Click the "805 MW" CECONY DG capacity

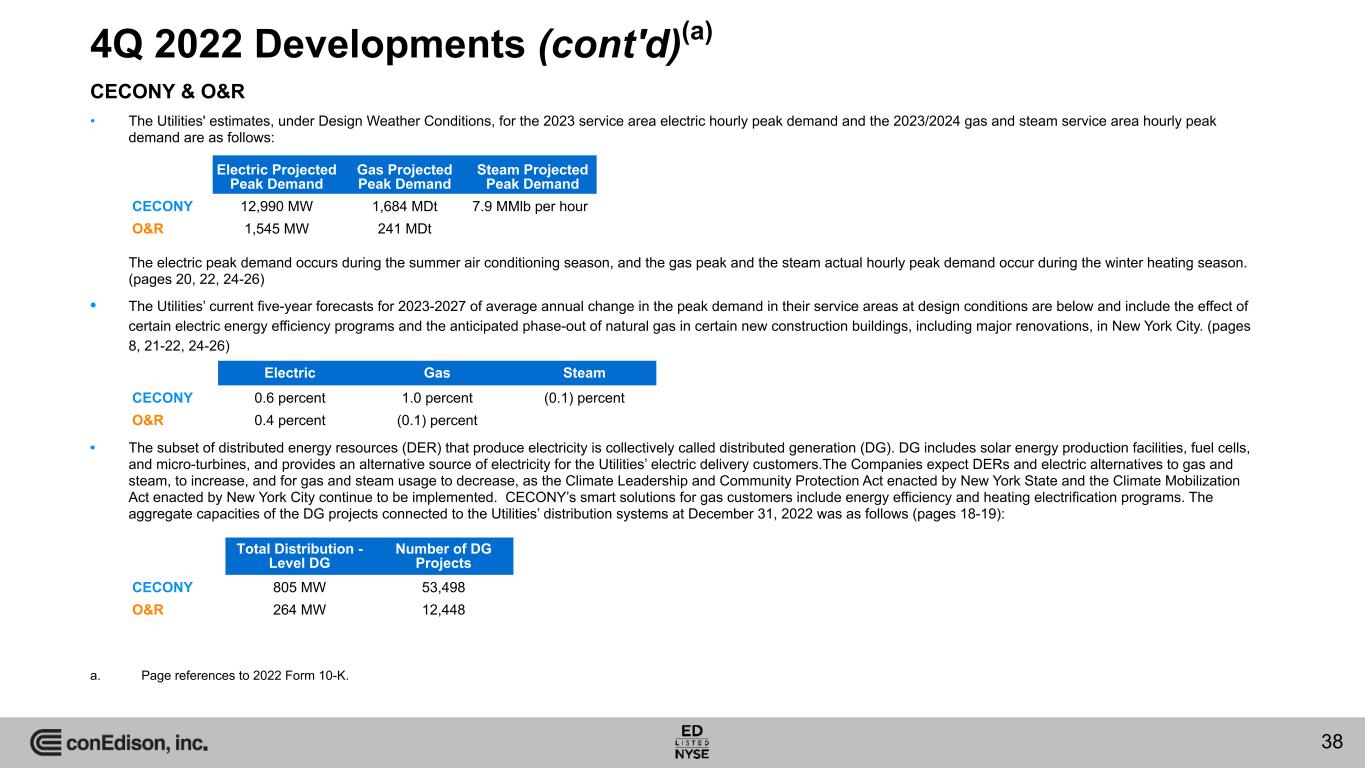pos(299,587)
